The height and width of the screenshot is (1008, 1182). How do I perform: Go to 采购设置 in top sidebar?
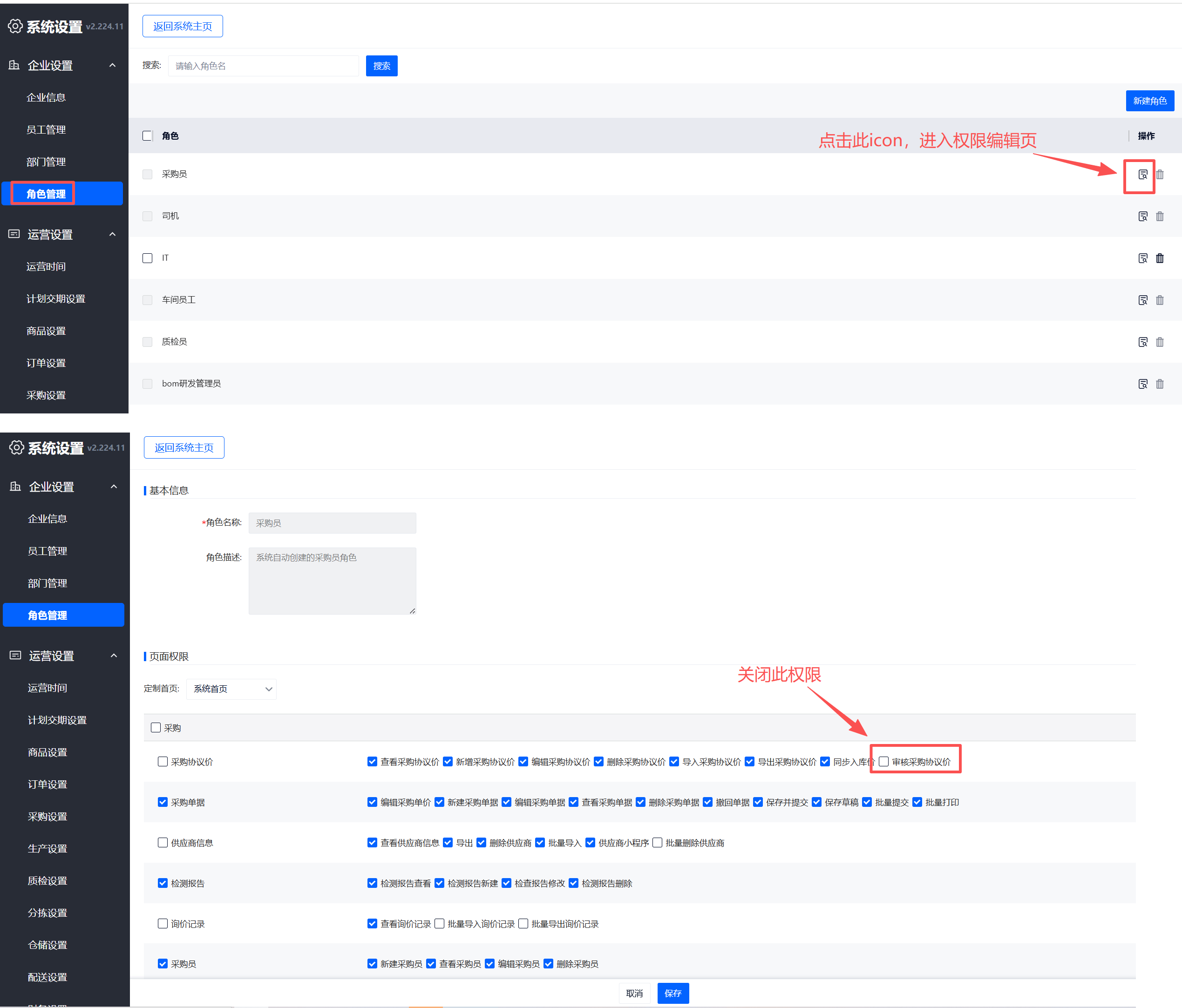click(x=46, y=395)
